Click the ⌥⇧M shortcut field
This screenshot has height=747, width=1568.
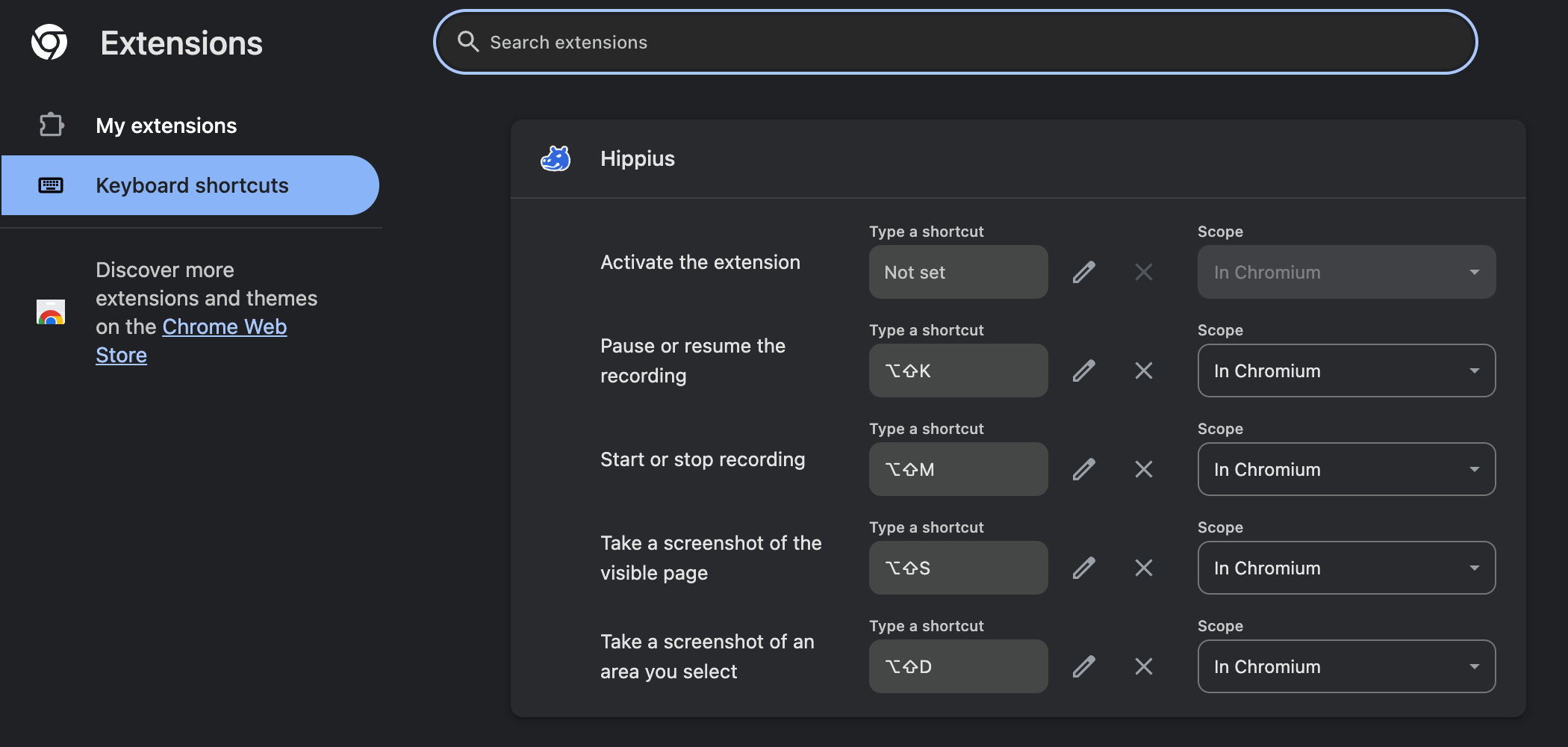tap(959, 469)
